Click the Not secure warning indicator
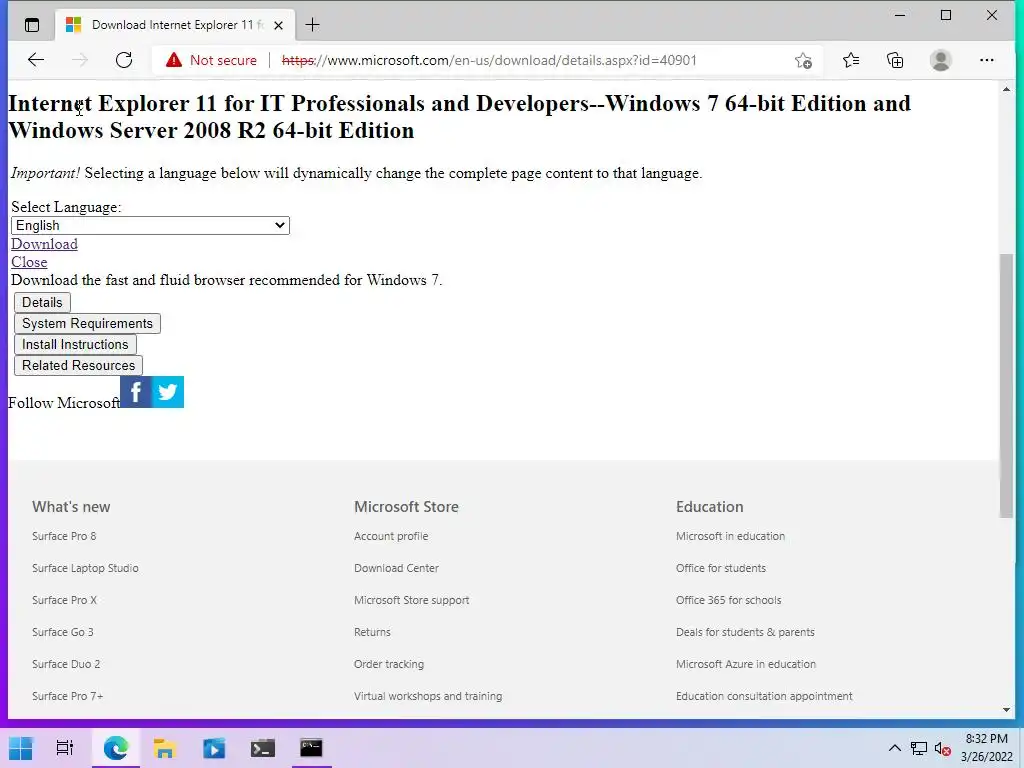The height and width of the screenshot is (768, 1024). click(x=211, y=60)
